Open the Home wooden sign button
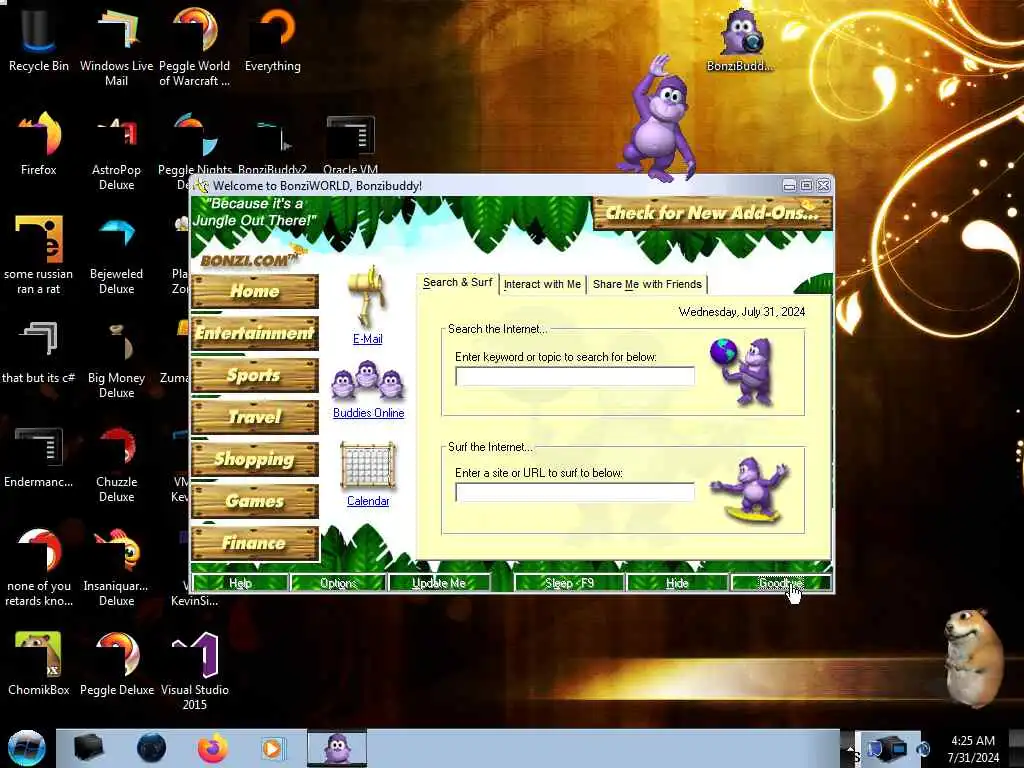The height and width of the screenshot is (768, 1024). (255, 291)
